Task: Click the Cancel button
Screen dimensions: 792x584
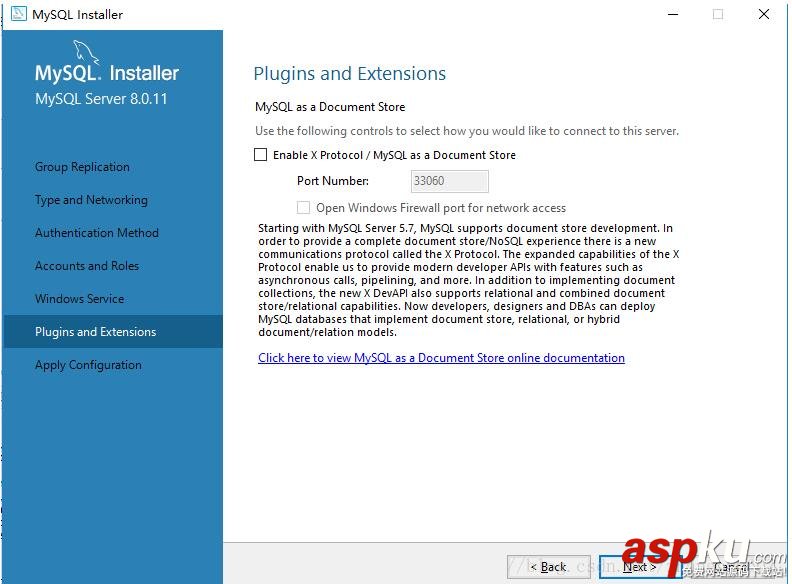Action: pyautogui.click(x=730, y=567)
